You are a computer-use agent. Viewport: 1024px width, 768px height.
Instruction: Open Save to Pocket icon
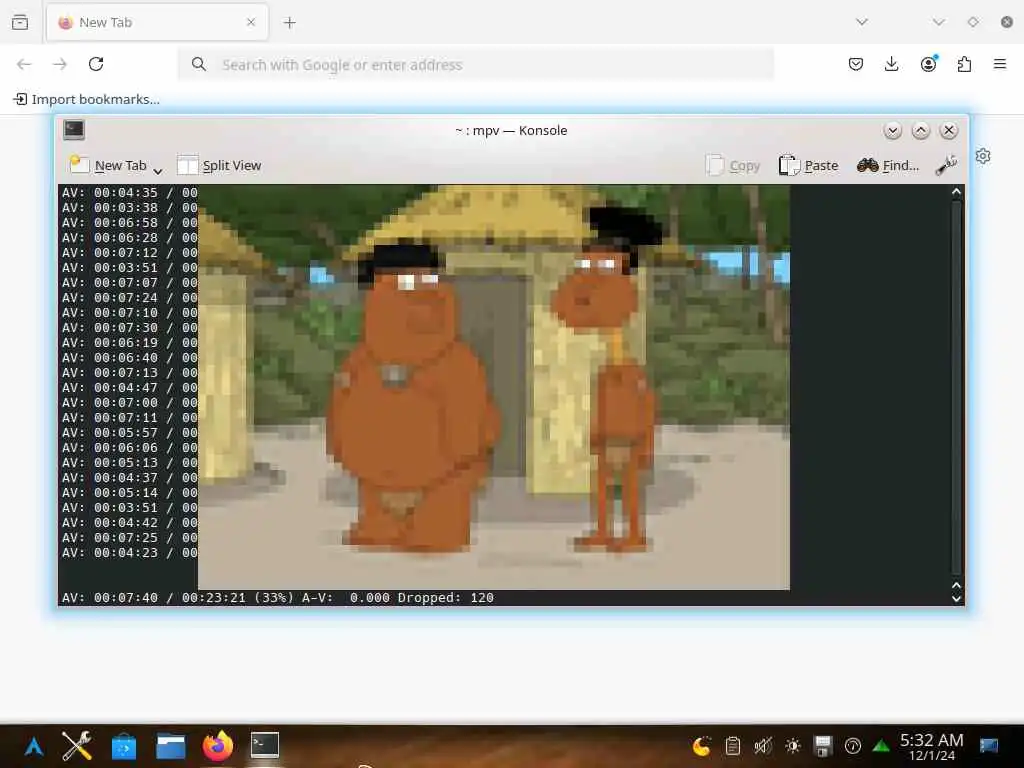pos(856,64)
